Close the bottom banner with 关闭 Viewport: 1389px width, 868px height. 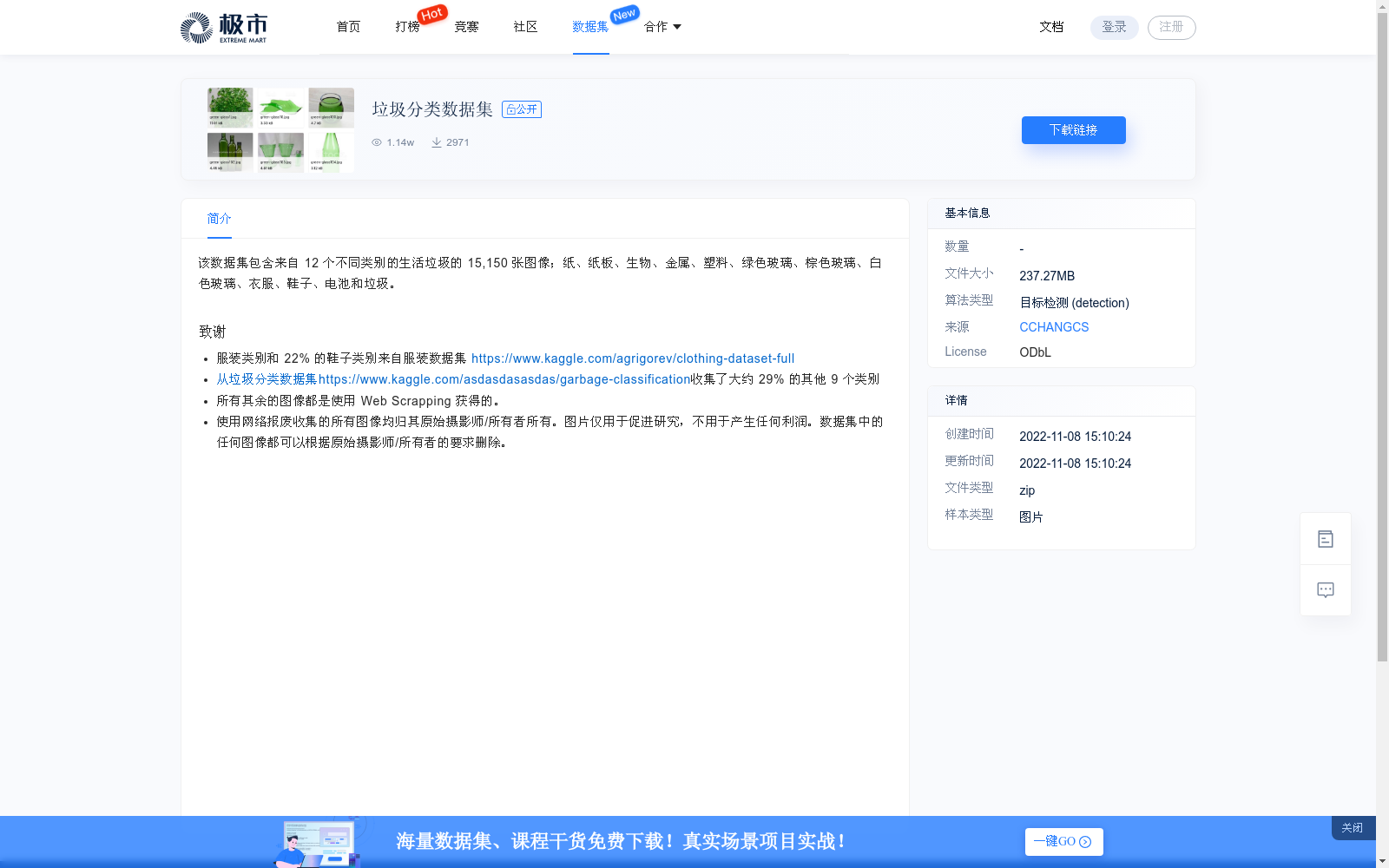tap(1353, 828)
